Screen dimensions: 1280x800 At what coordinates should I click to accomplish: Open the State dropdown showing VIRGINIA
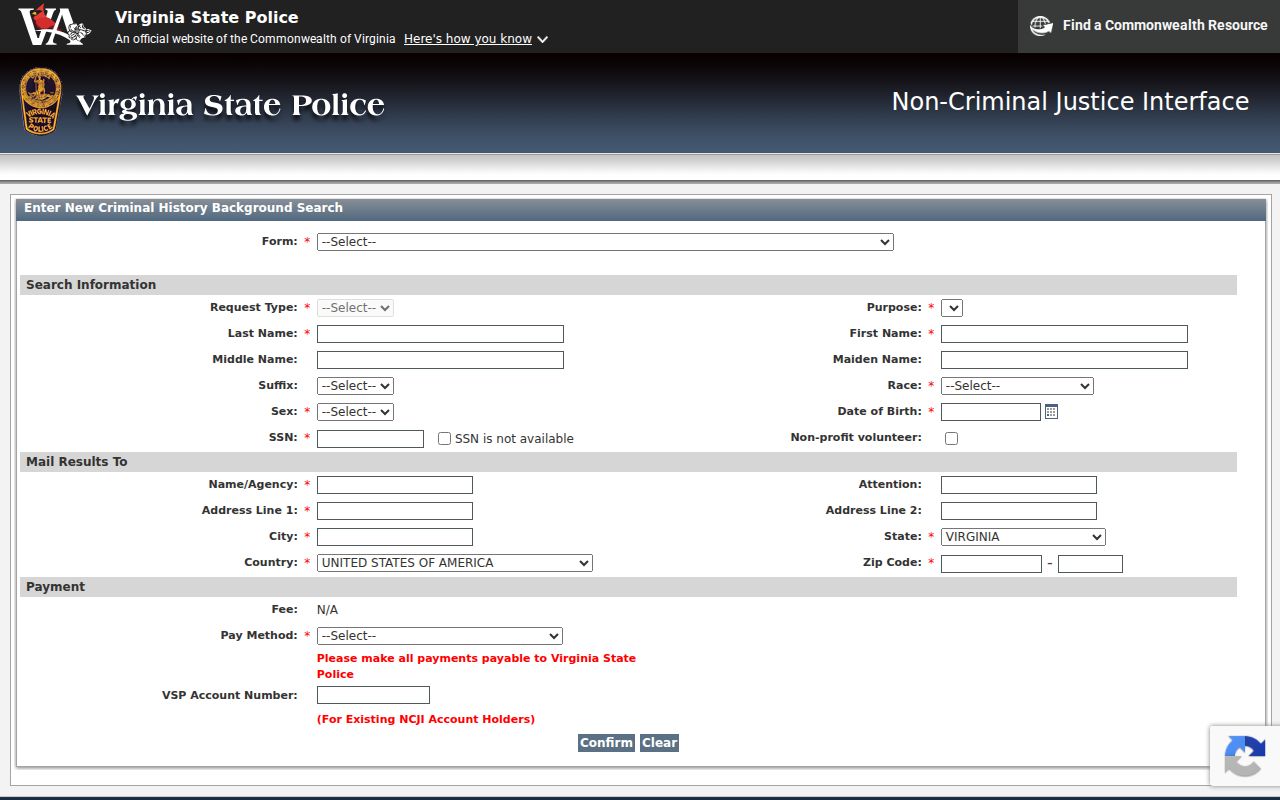(x=1023, y=537)
